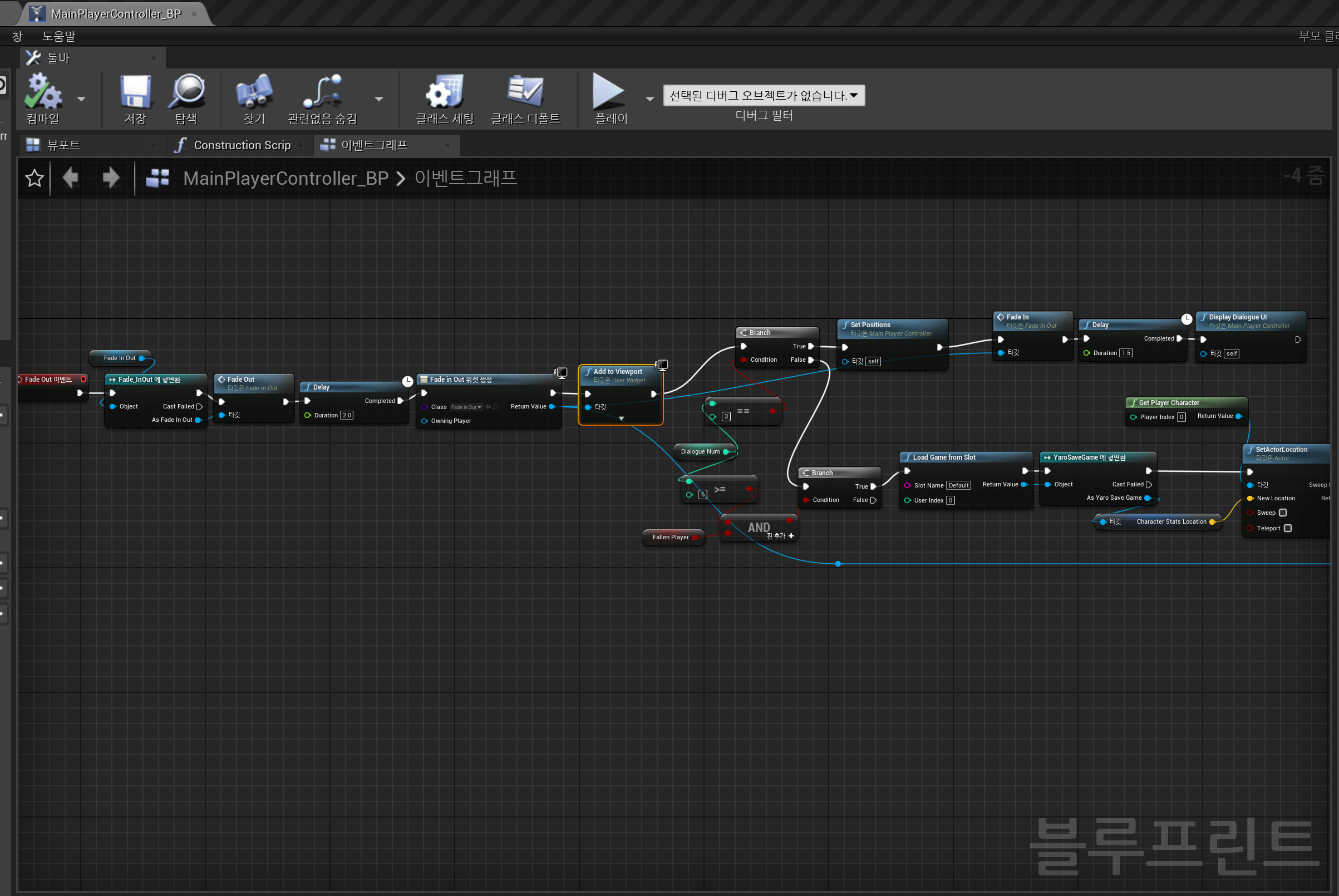
Task: Click the Save (저장) floppy disk icon
Action: (x=135, y=92)
